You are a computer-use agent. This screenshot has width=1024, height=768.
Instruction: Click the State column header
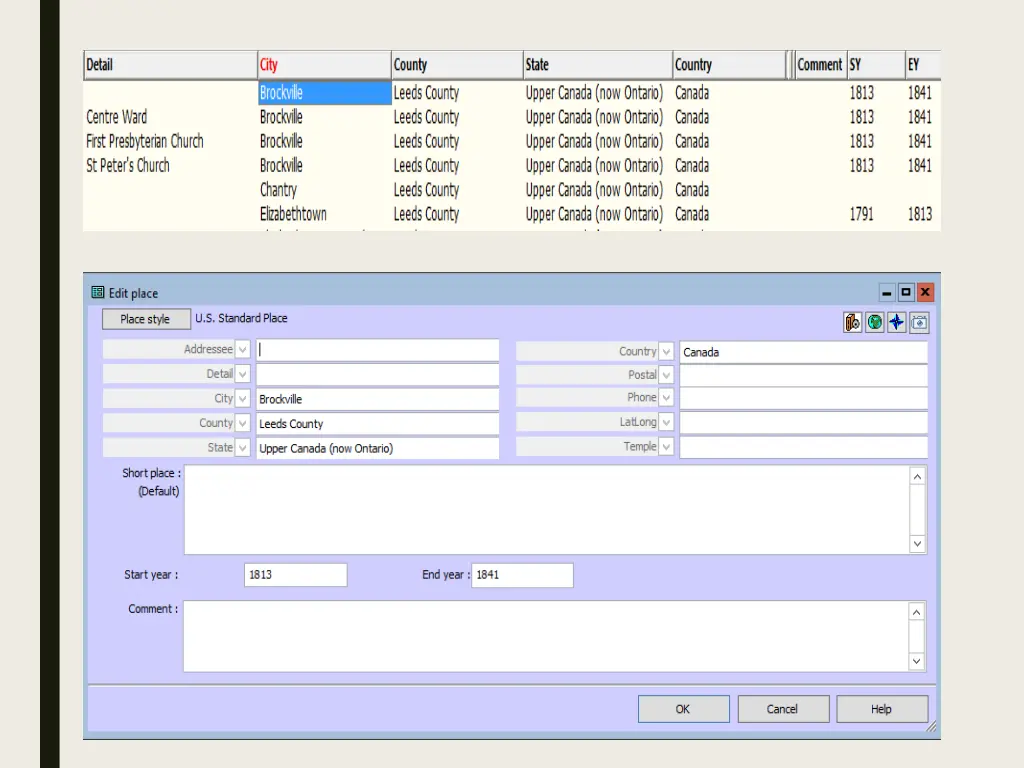tap(598, 65)
